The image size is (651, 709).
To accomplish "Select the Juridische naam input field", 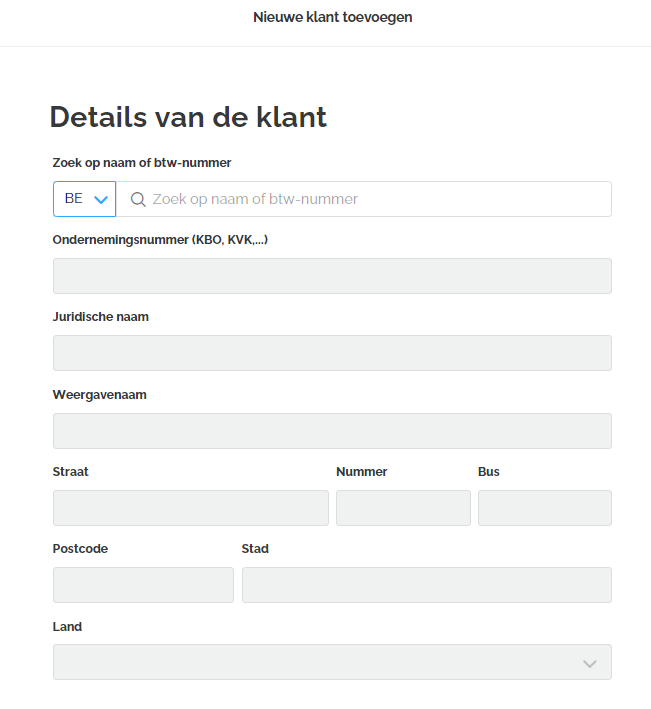I will 332,353.
